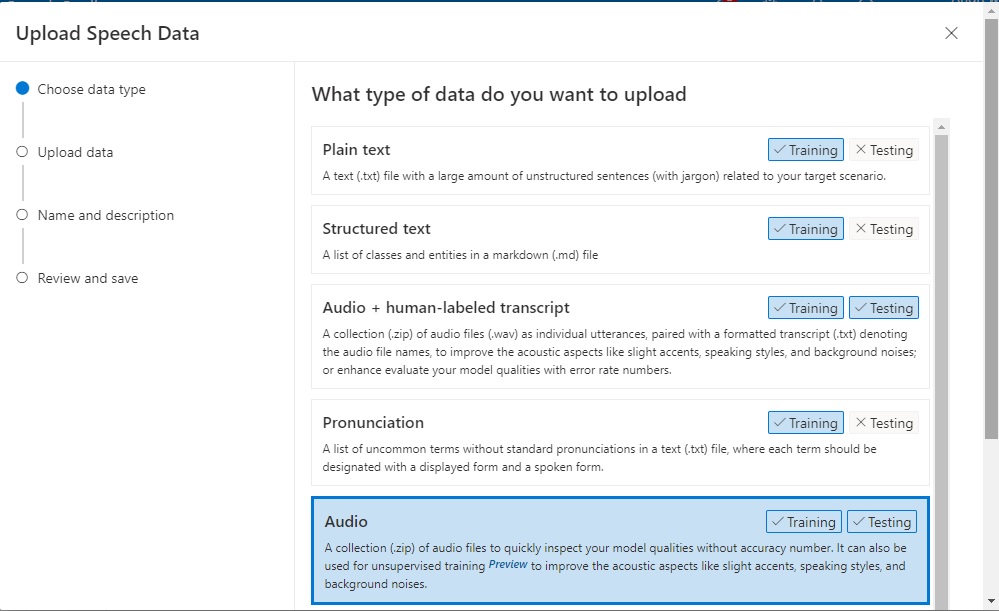Click Structured text Training badge
The image size is (999, 611).
click(806, 229)
